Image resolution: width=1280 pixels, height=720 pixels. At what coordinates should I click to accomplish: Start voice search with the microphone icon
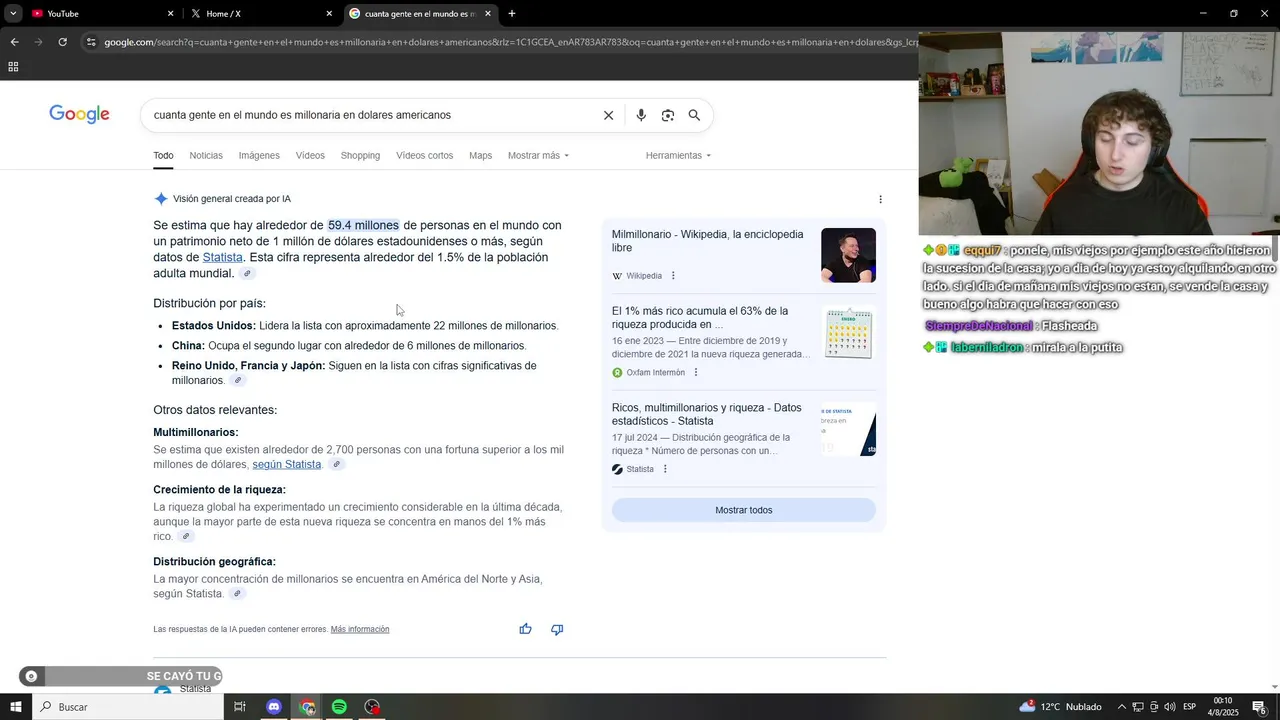point(641,115)
